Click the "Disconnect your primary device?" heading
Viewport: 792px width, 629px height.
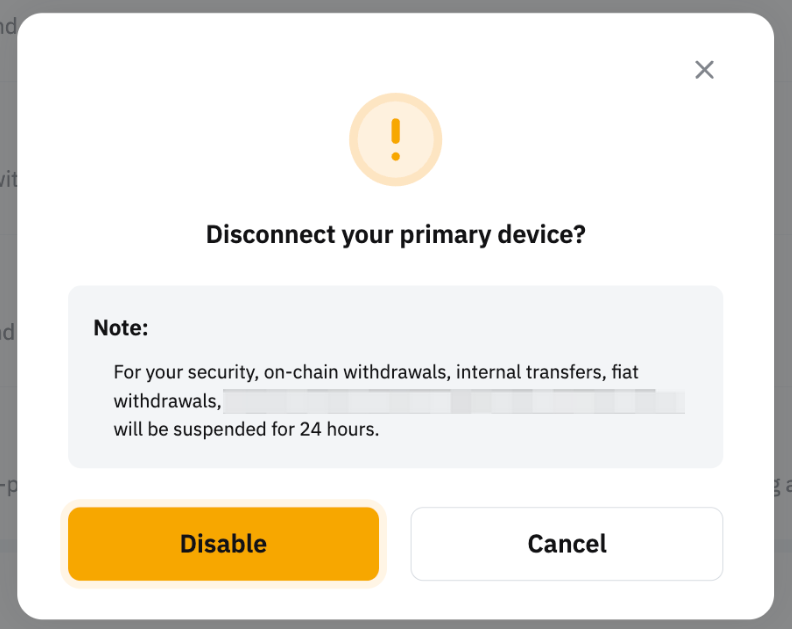coord(395,235)
